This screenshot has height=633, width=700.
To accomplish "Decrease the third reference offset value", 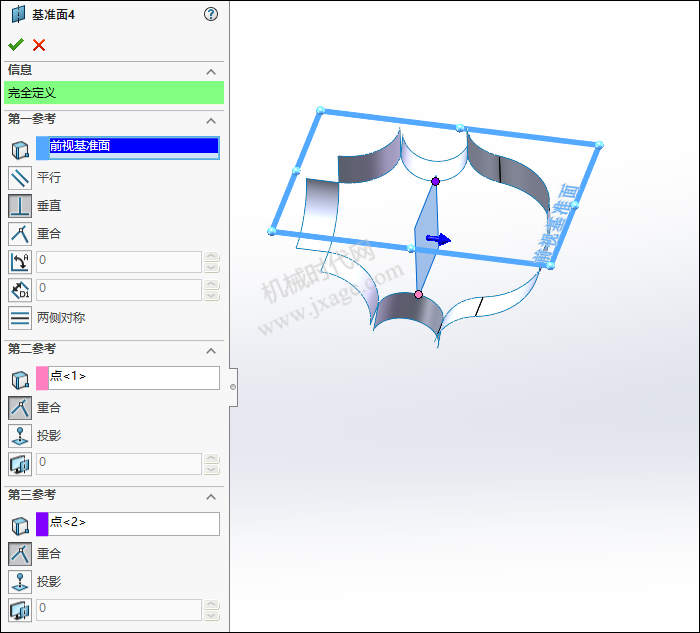I will pyautogui.click(x=212, y=616).
